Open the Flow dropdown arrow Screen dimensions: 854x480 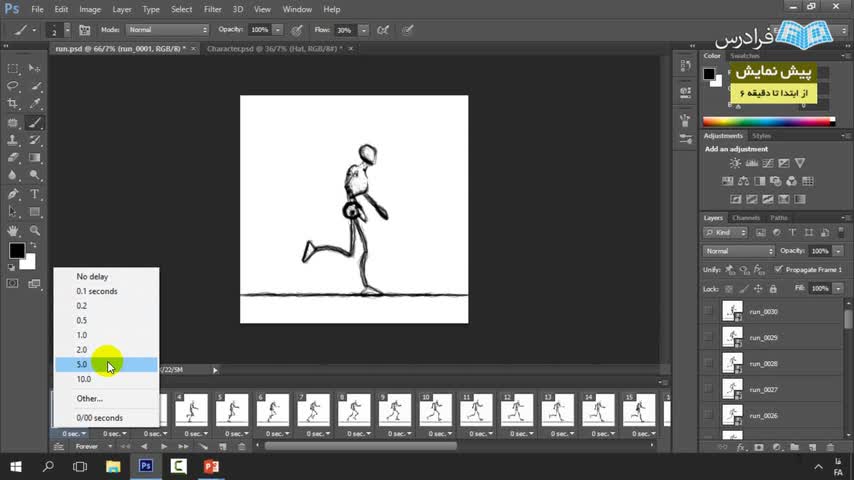coord(364,30)
